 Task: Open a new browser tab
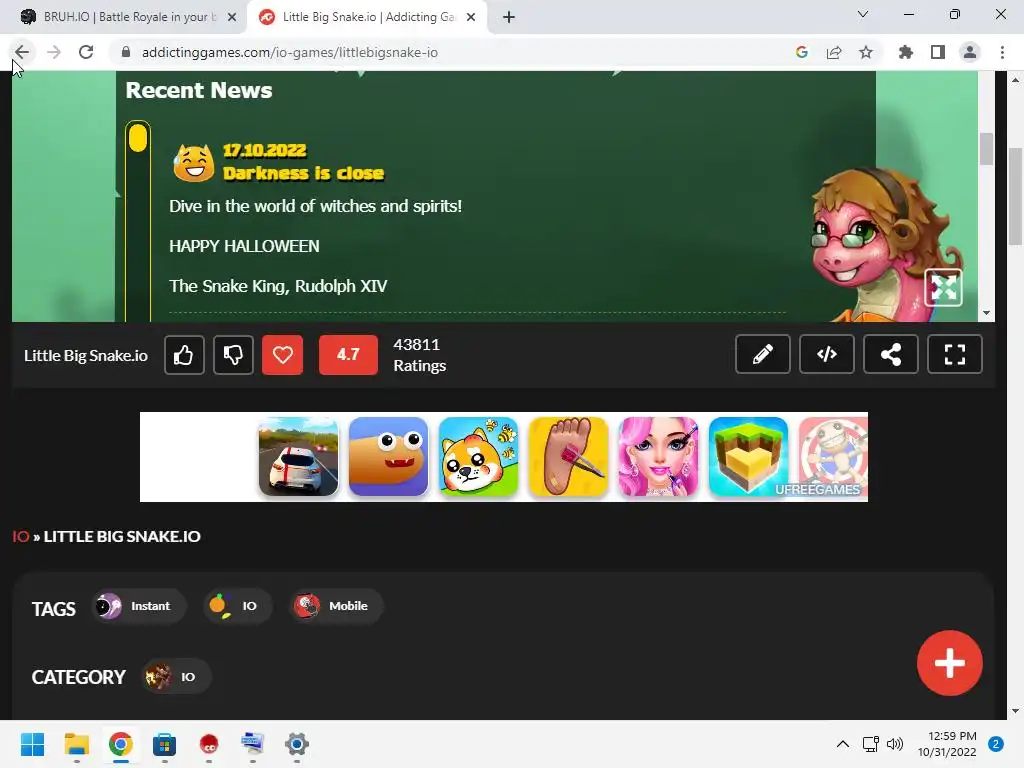tap(509, 17)
